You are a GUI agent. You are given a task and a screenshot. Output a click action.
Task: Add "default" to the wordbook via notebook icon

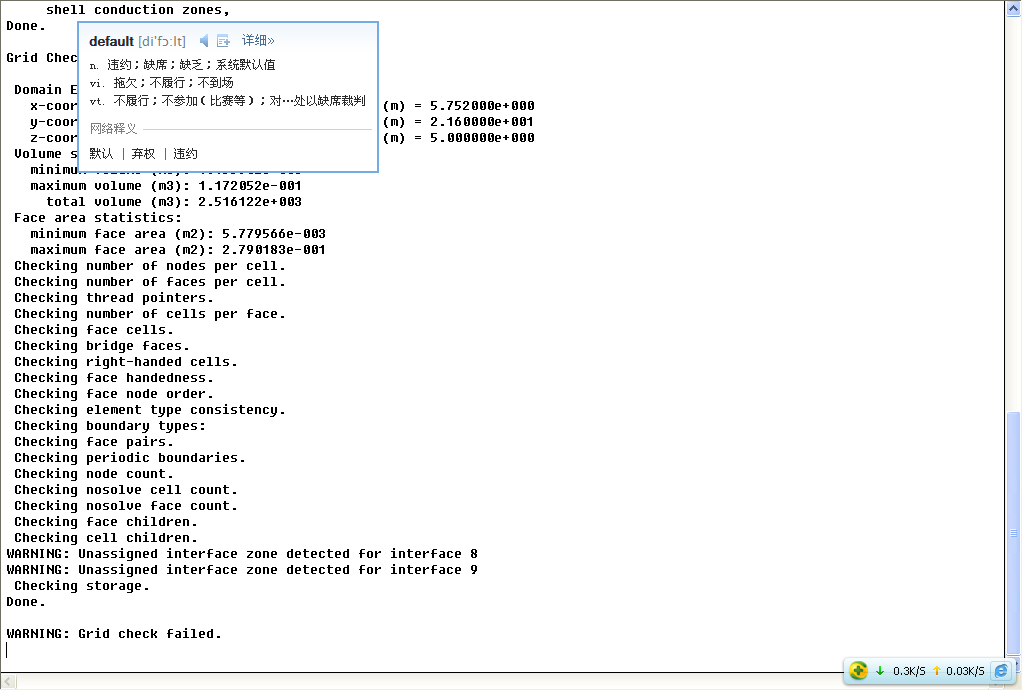tap(223, 41)
